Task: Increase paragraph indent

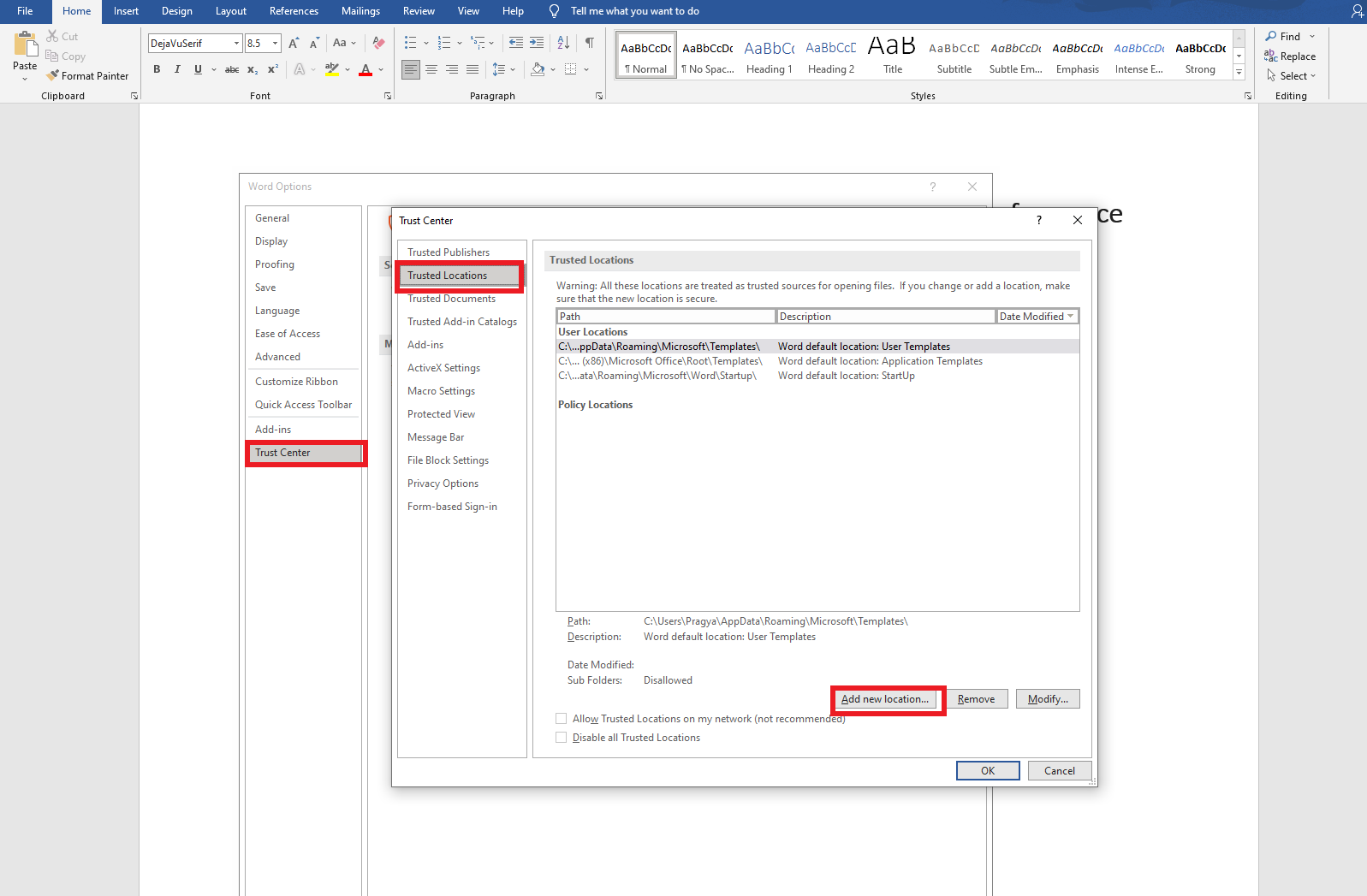Action: pos(537,43)
